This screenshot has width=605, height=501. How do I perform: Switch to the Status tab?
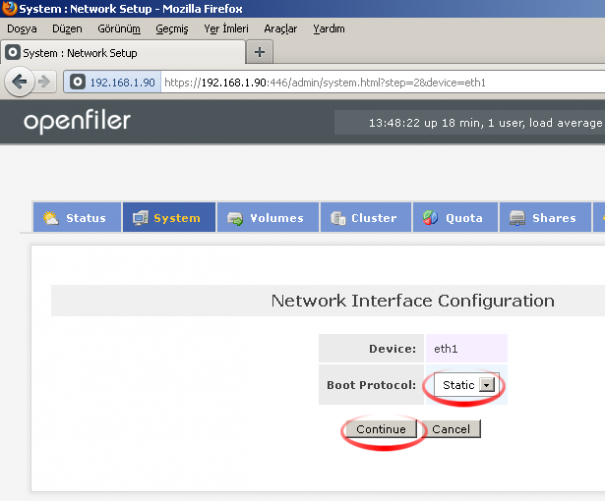[x=77, y=217]
